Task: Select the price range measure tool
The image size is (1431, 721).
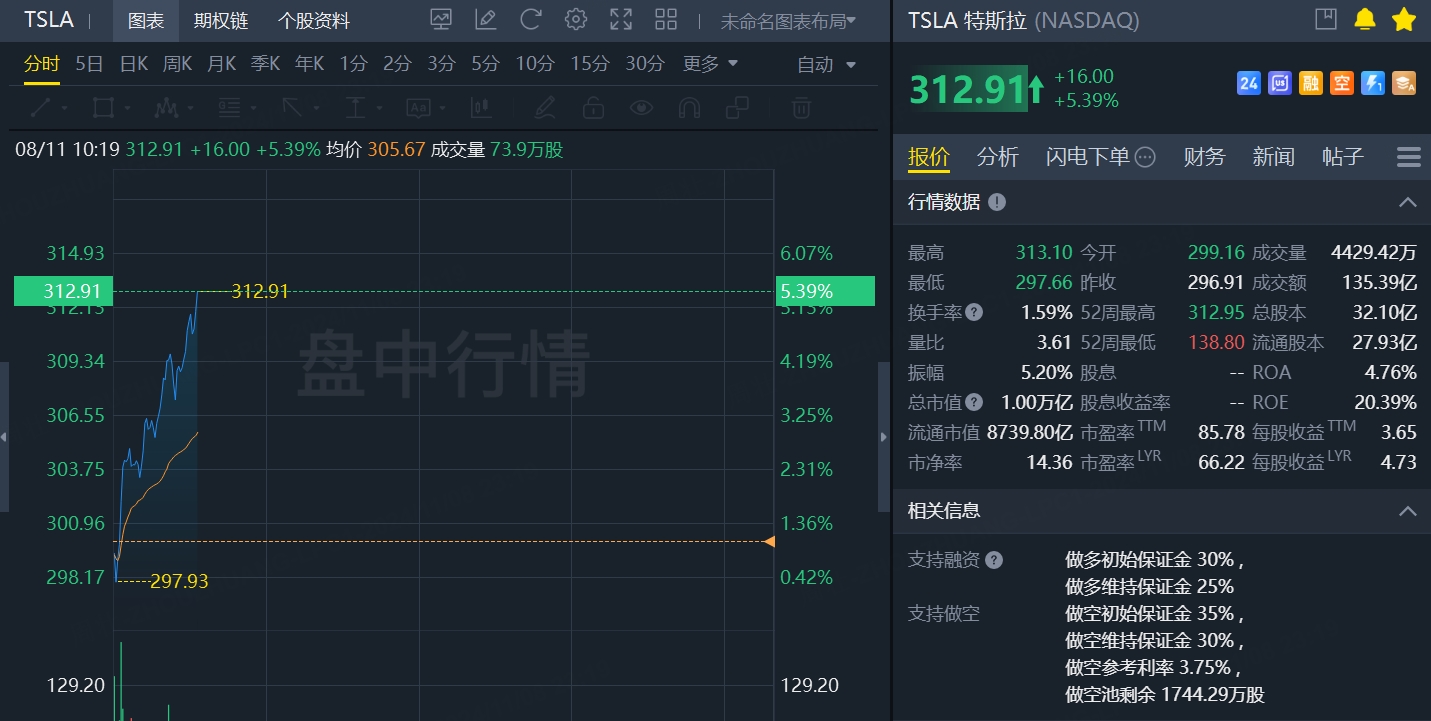Action: [355, 107]
